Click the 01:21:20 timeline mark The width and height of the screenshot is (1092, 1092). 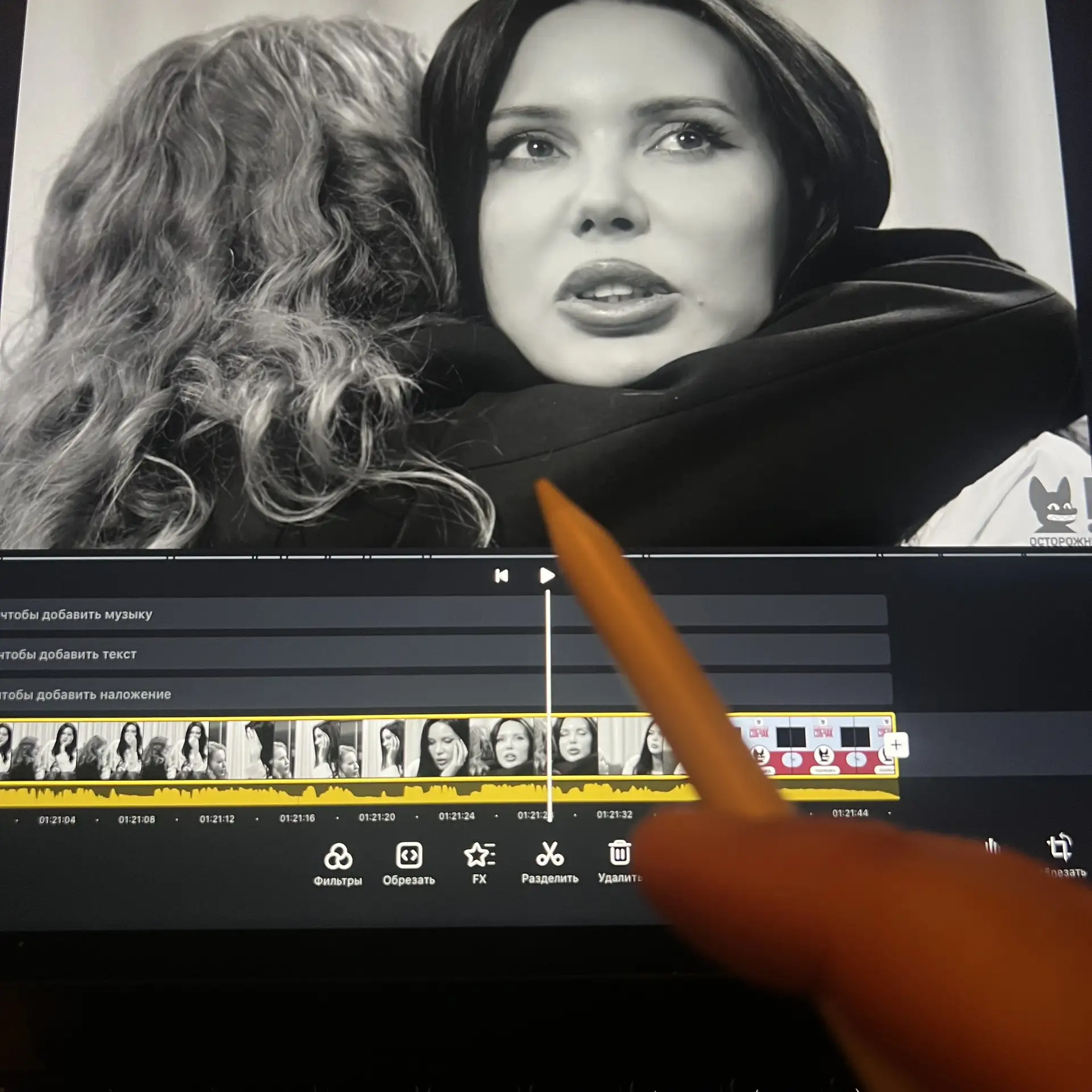377,817
